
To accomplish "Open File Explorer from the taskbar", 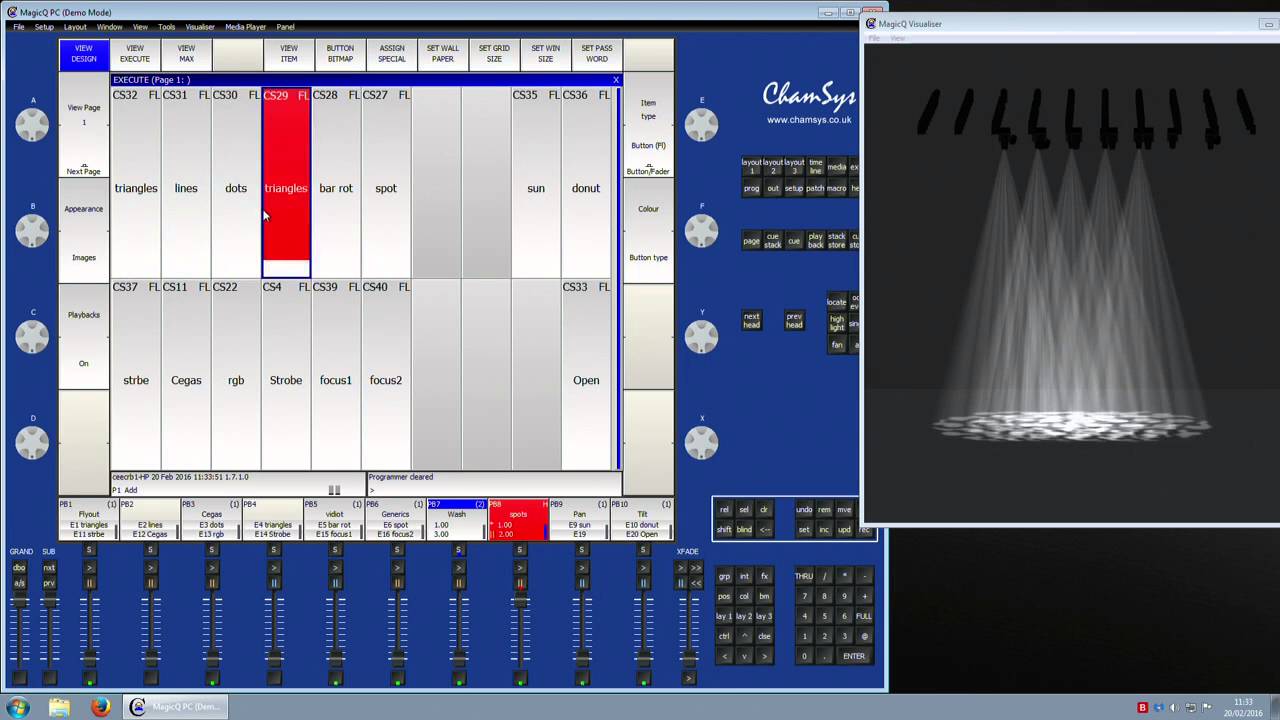I will (60, 707).
